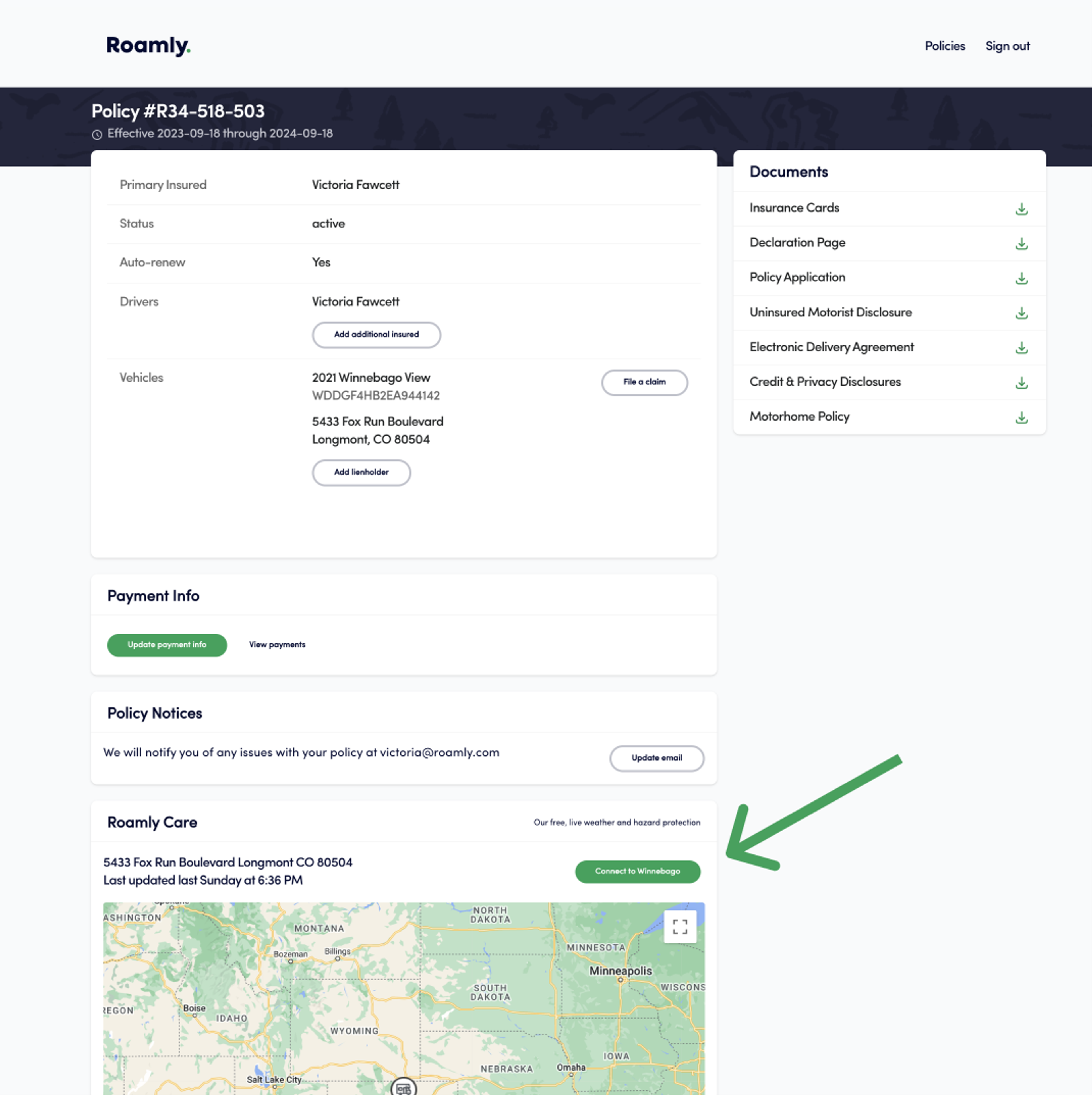
Task: Click Add additional insured button
Action: tap(376, 334)
